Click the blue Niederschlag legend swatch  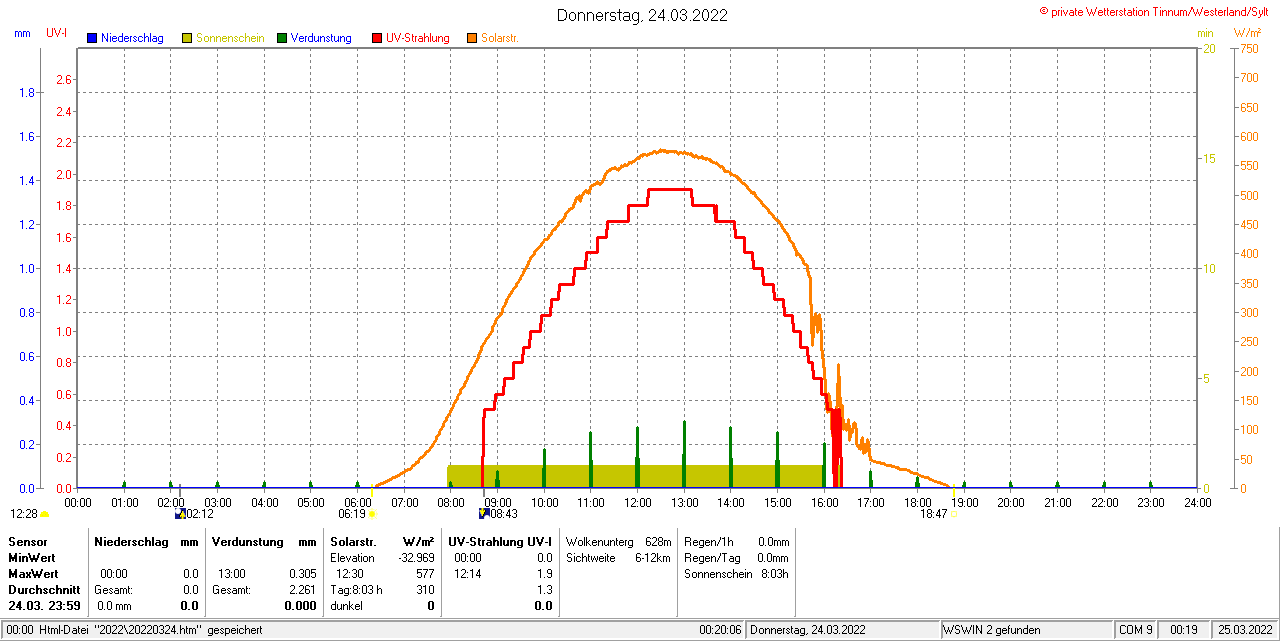click(92, 38)
